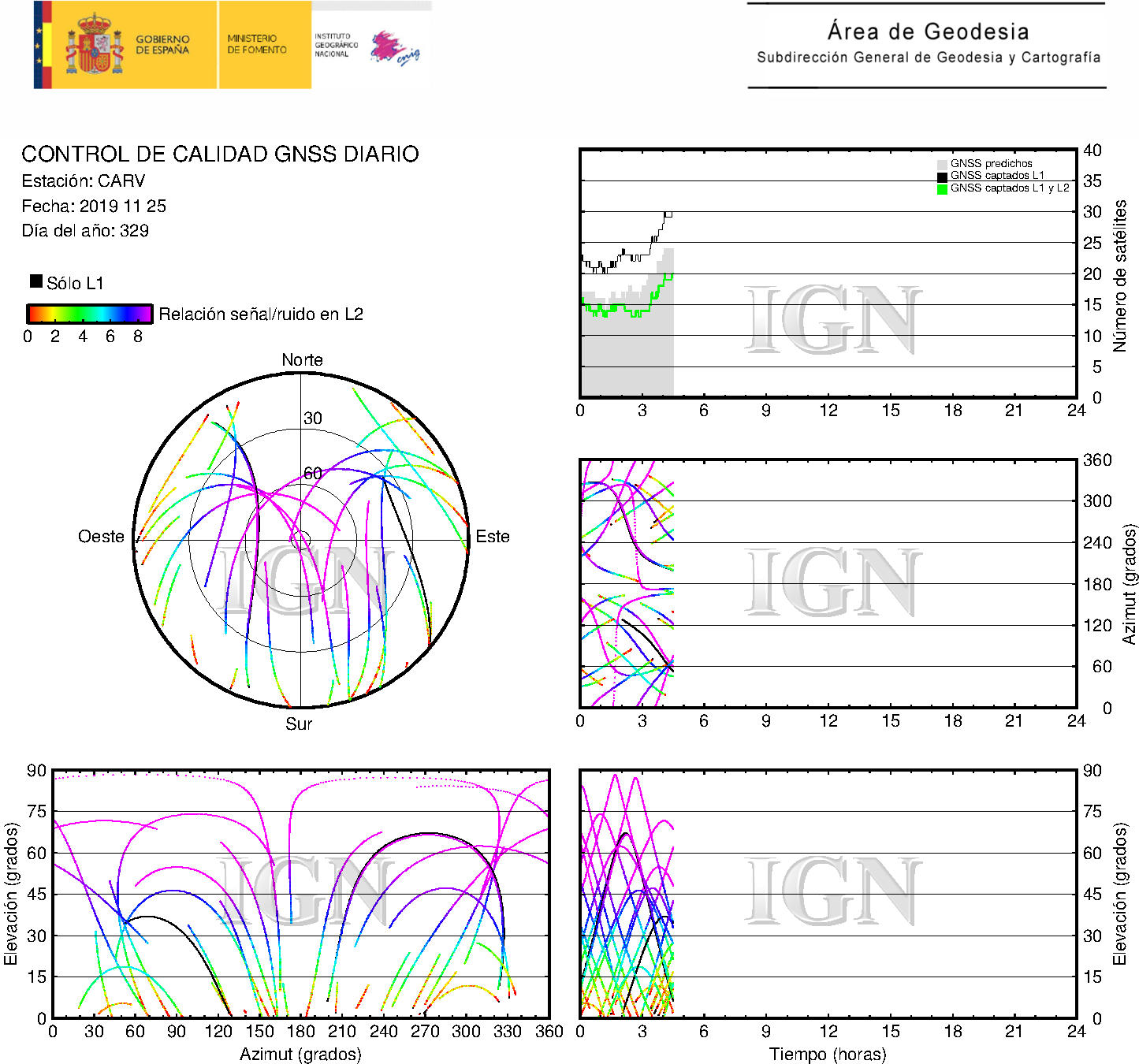The width and height of the screenshot is (1139, 1064).
Task: Click the Norte label on skyplot
Action: coord(302,359)
